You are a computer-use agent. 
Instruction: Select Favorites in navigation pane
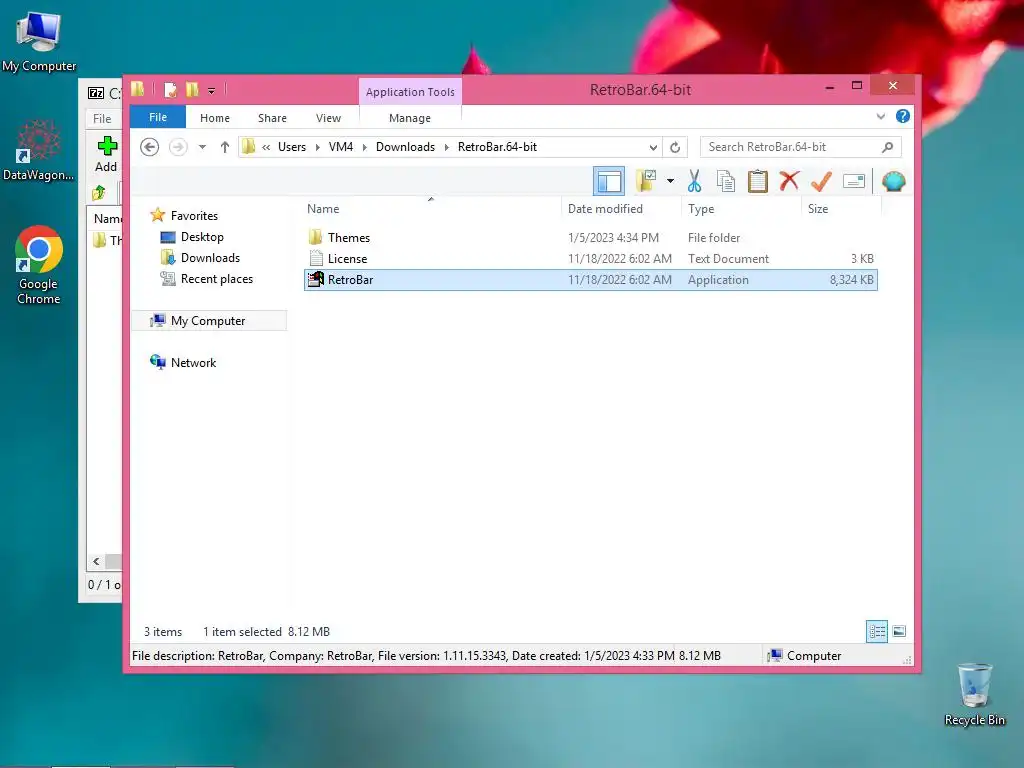pyautogui.click(x=194, y=216)
